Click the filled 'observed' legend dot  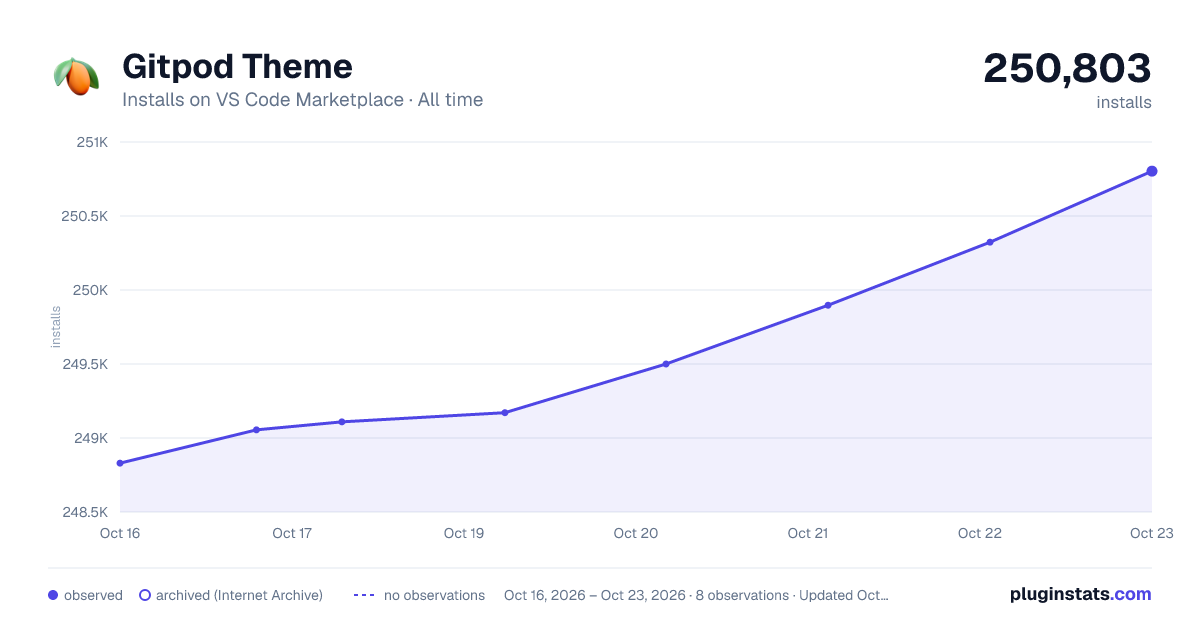coord(53,595)
